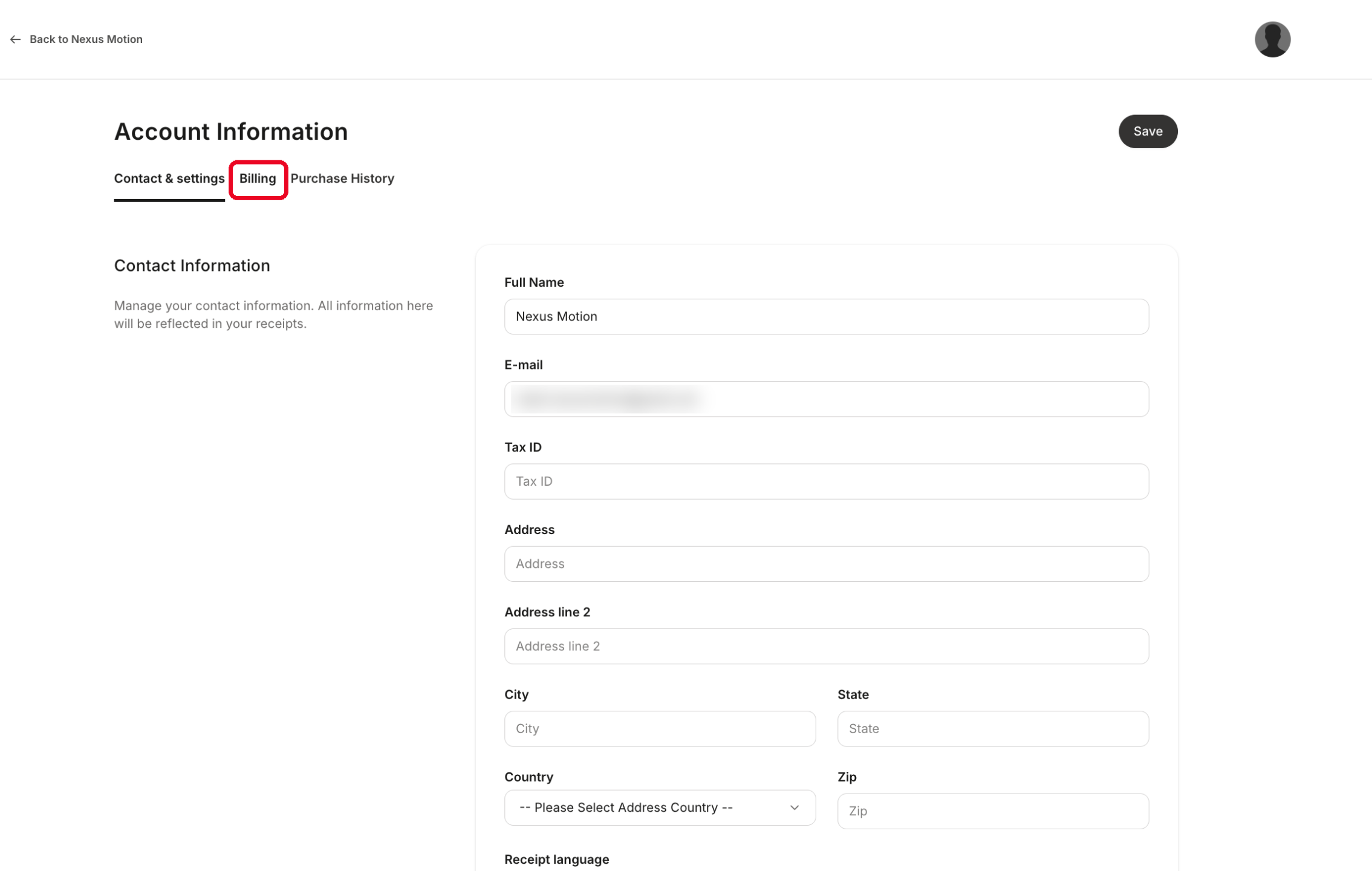The height and width of the screenshot is (871, 1372).
Task: Open the Purchase History tab
Action: [x=342, y=179]
